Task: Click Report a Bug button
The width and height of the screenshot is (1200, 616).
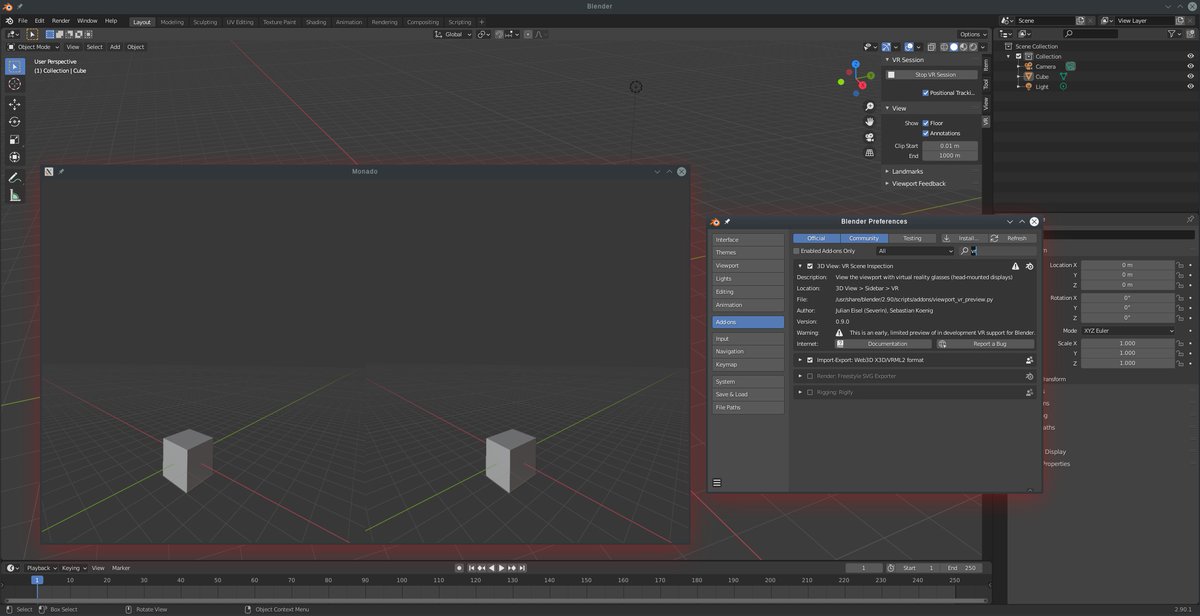Action: [x=985, y=343]
